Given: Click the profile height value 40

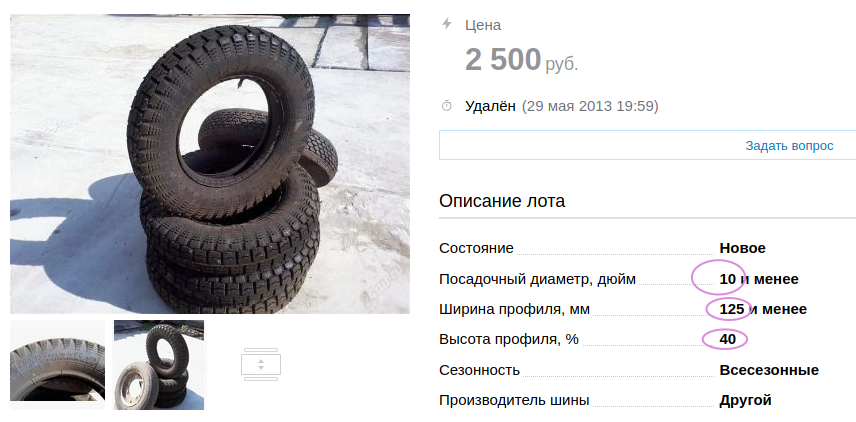Looking at the screenshot, I should pyautogui.click(x=728, y=340).
